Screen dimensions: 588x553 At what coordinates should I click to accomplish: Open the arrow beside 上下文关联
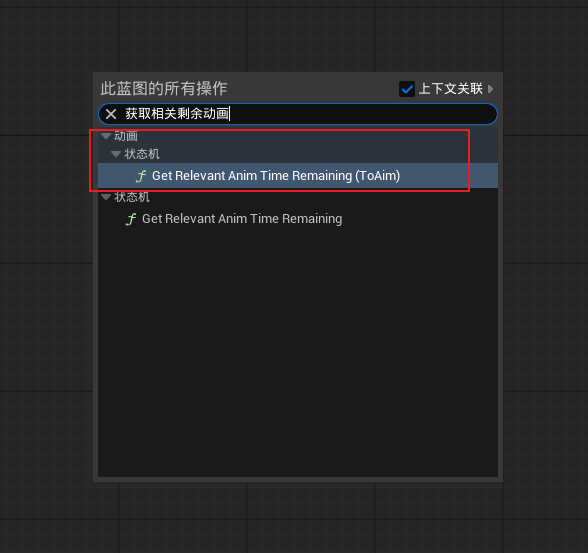pyautogui.click(x=490, y=89)
